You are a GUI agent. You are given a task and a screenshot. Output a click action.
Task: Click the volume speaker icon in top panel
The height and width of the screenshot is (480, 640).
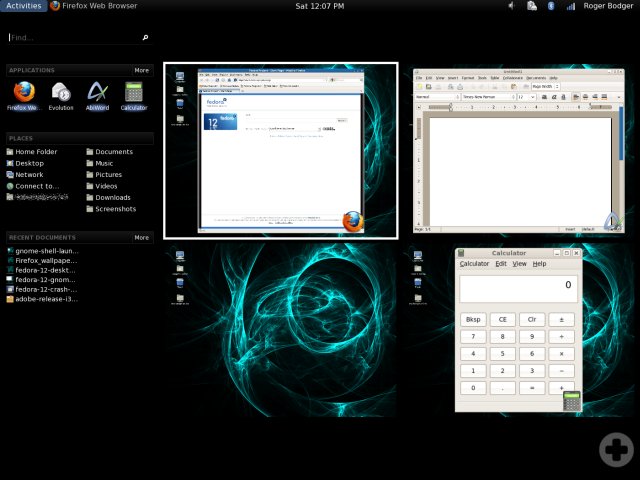[x=511, y=6]
